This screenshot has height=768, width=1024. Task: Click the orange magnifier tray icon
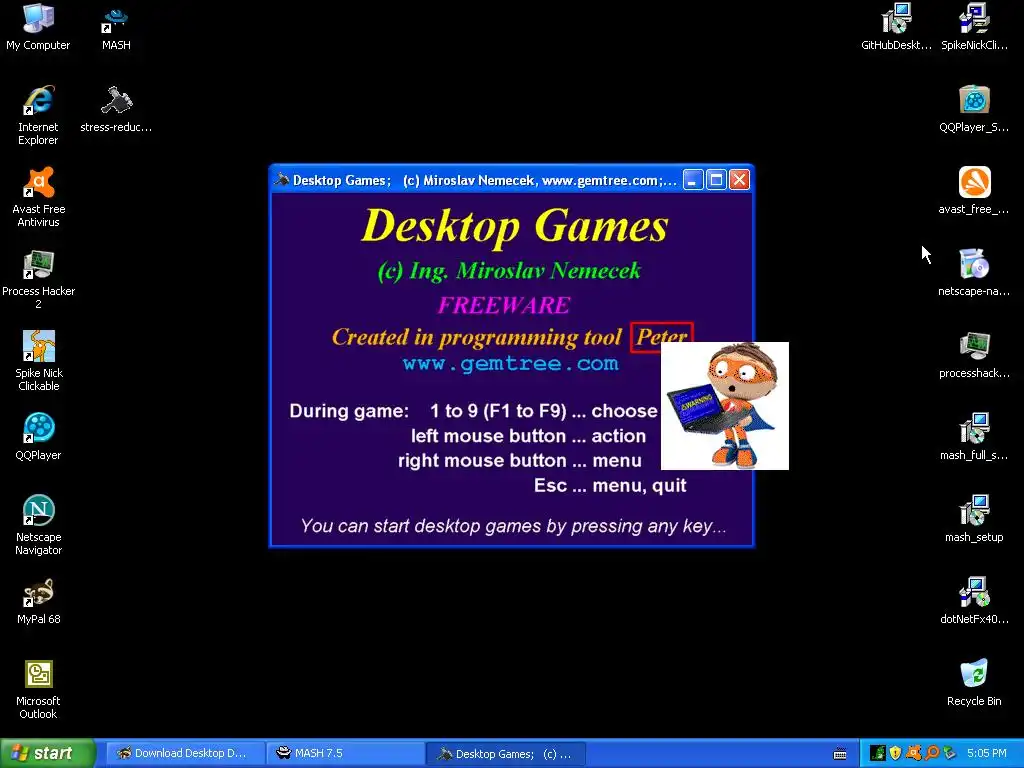click(x=931, y=754)
